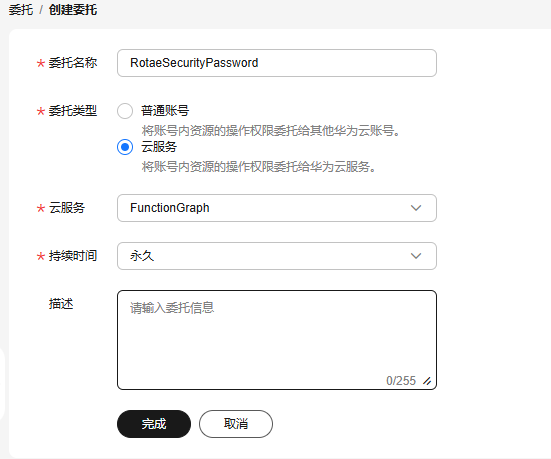Click the red asterisk beside 云服务 label
Image resolution: width=551 pixels, height=459 pixels.
(x=41, y=208)
